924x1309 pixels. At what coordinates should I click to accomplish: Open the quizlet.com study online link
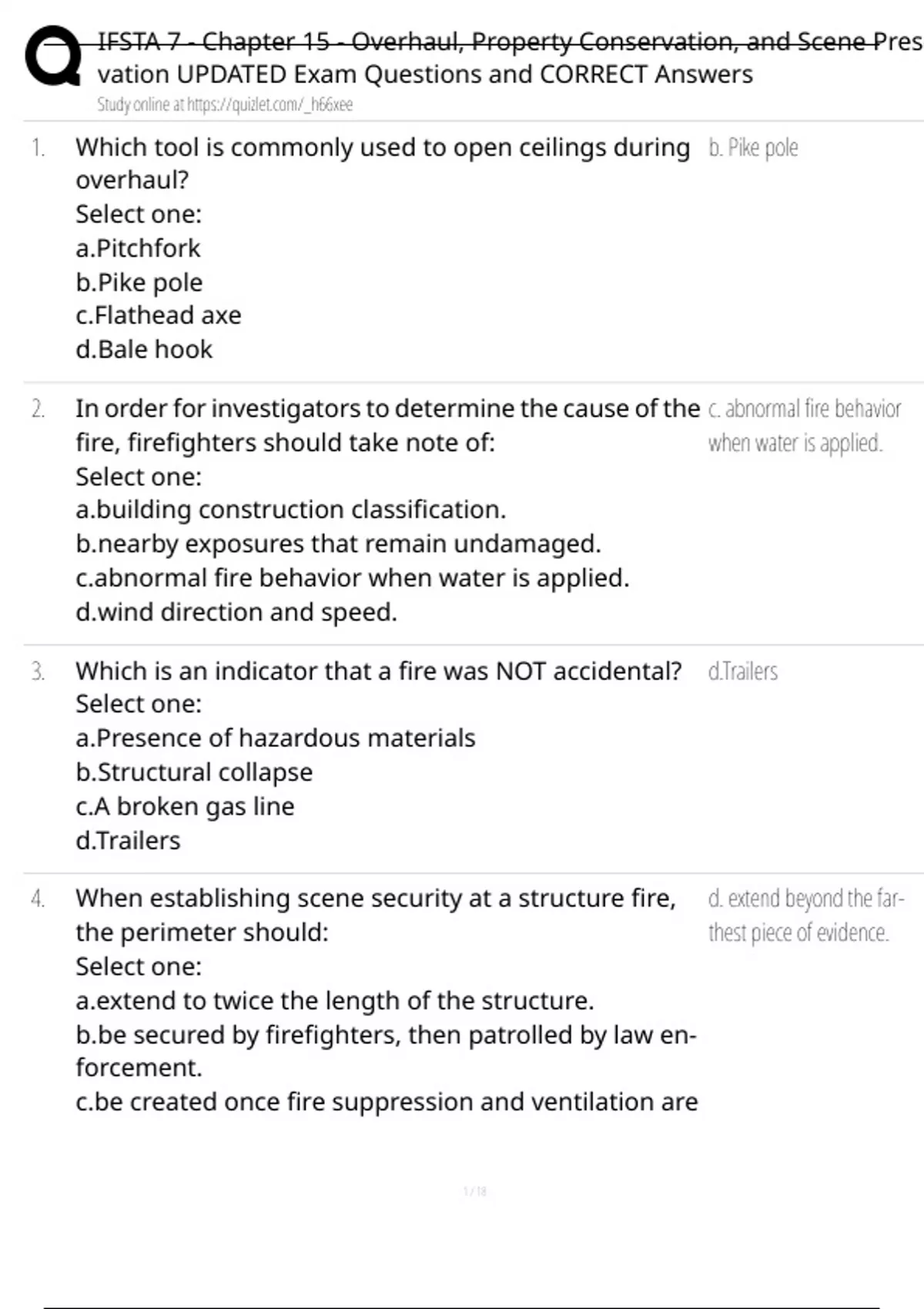click(x=225, y=105)
